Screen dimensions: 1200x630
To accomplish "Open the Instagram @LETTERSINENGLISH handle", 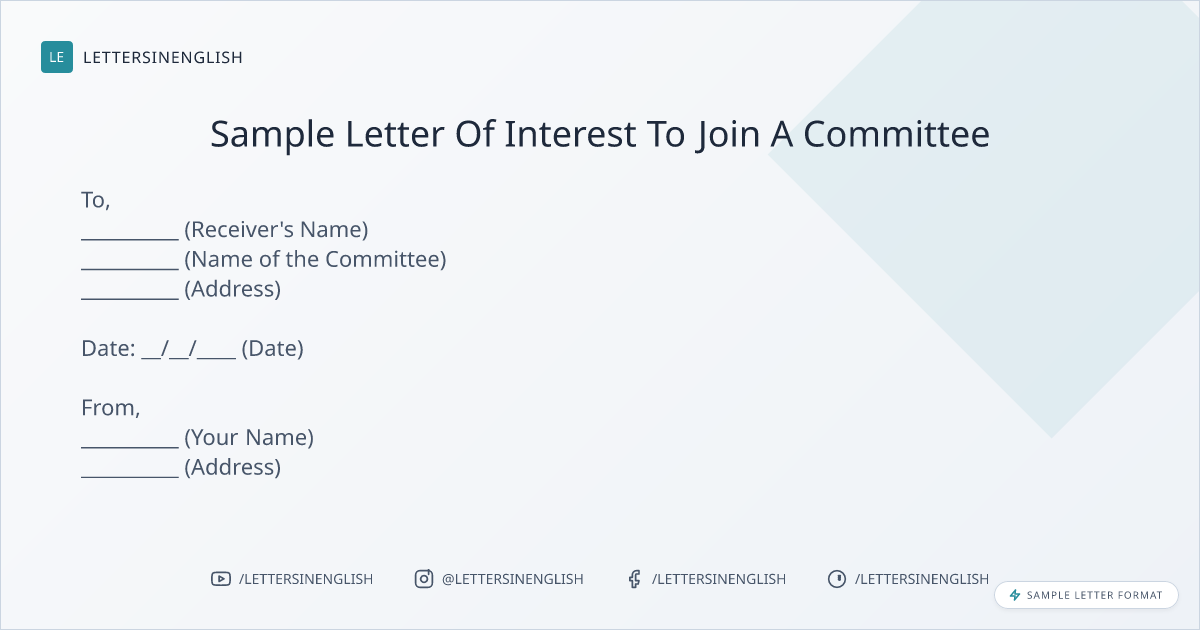I will [x=513, y=579].
